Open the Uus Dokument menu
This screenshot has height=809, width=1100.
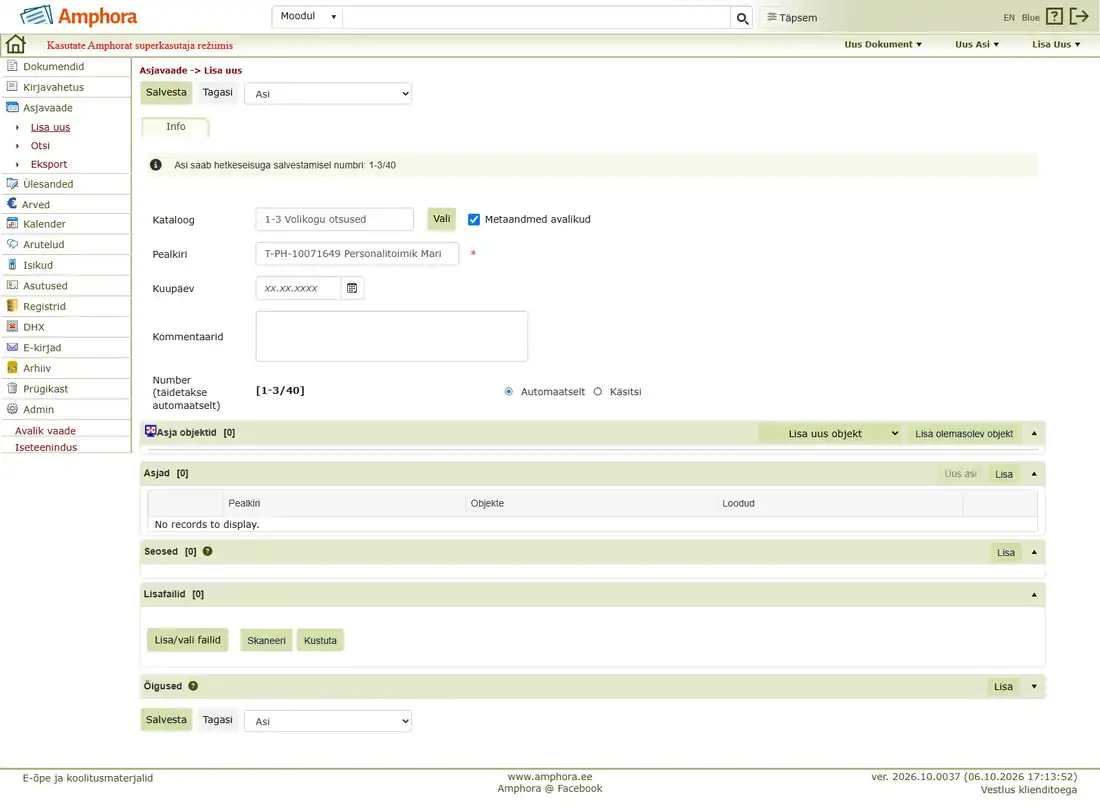[x=883, y=44]
